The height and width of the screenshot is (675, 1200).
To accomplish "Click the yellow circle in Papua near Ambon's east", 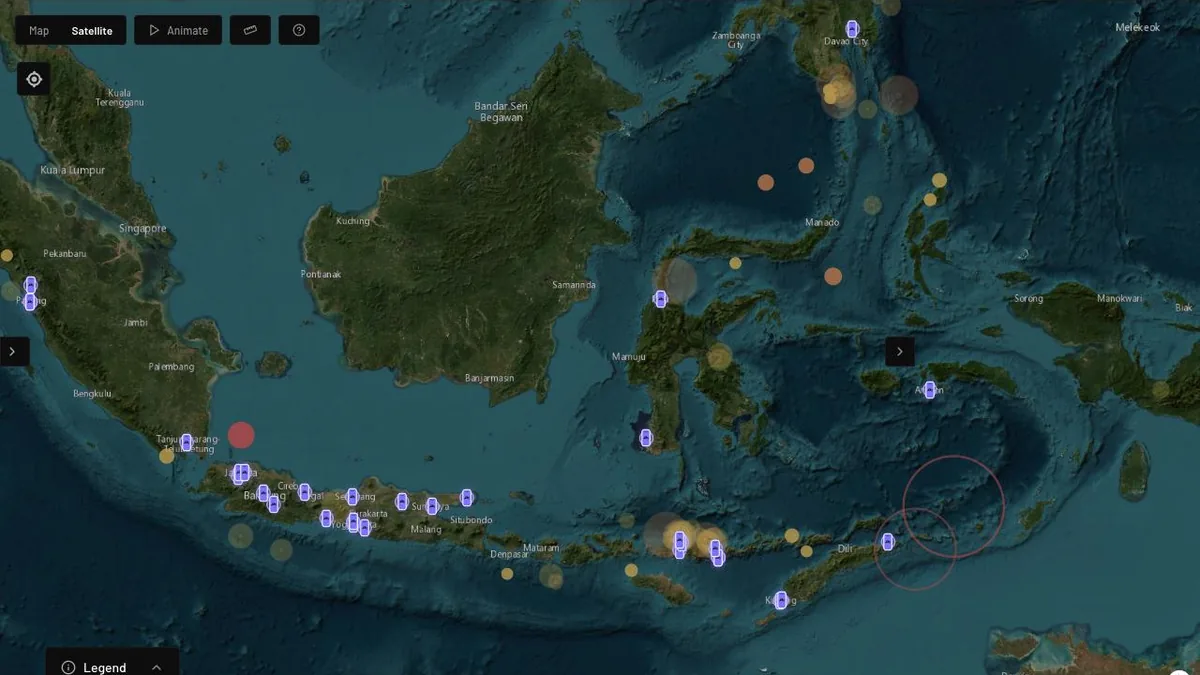I will (1160, 390).
